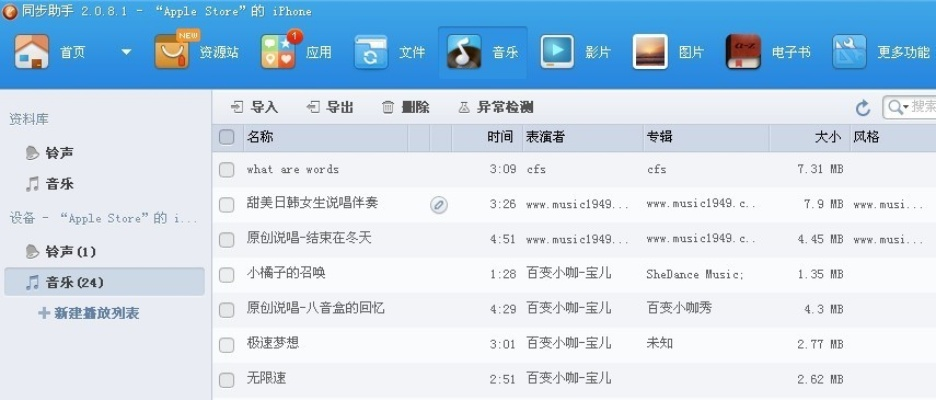Viewport: 936px width, 400px height.
Task: Open the 电子书 ebook icon
Action: tap(743, 52)
